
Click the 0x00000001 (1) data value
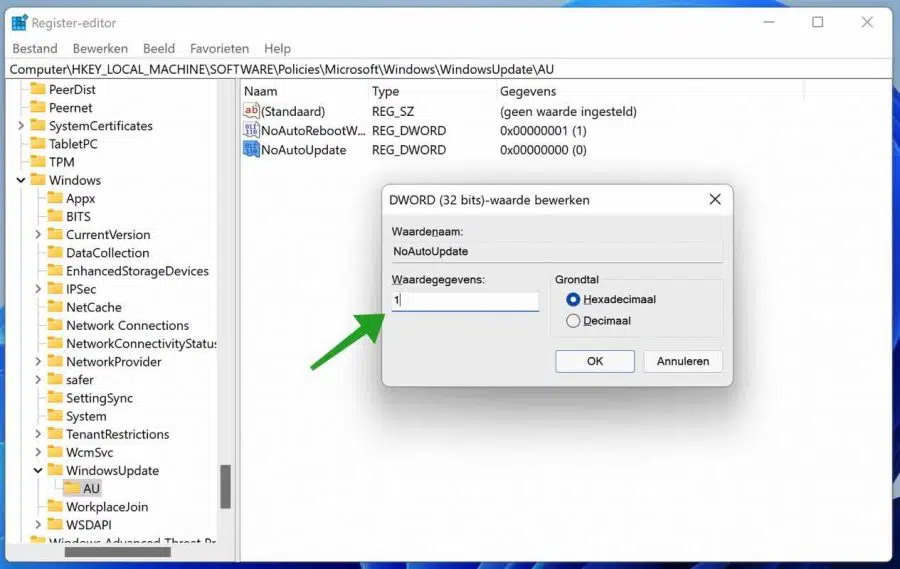[543, 130]
